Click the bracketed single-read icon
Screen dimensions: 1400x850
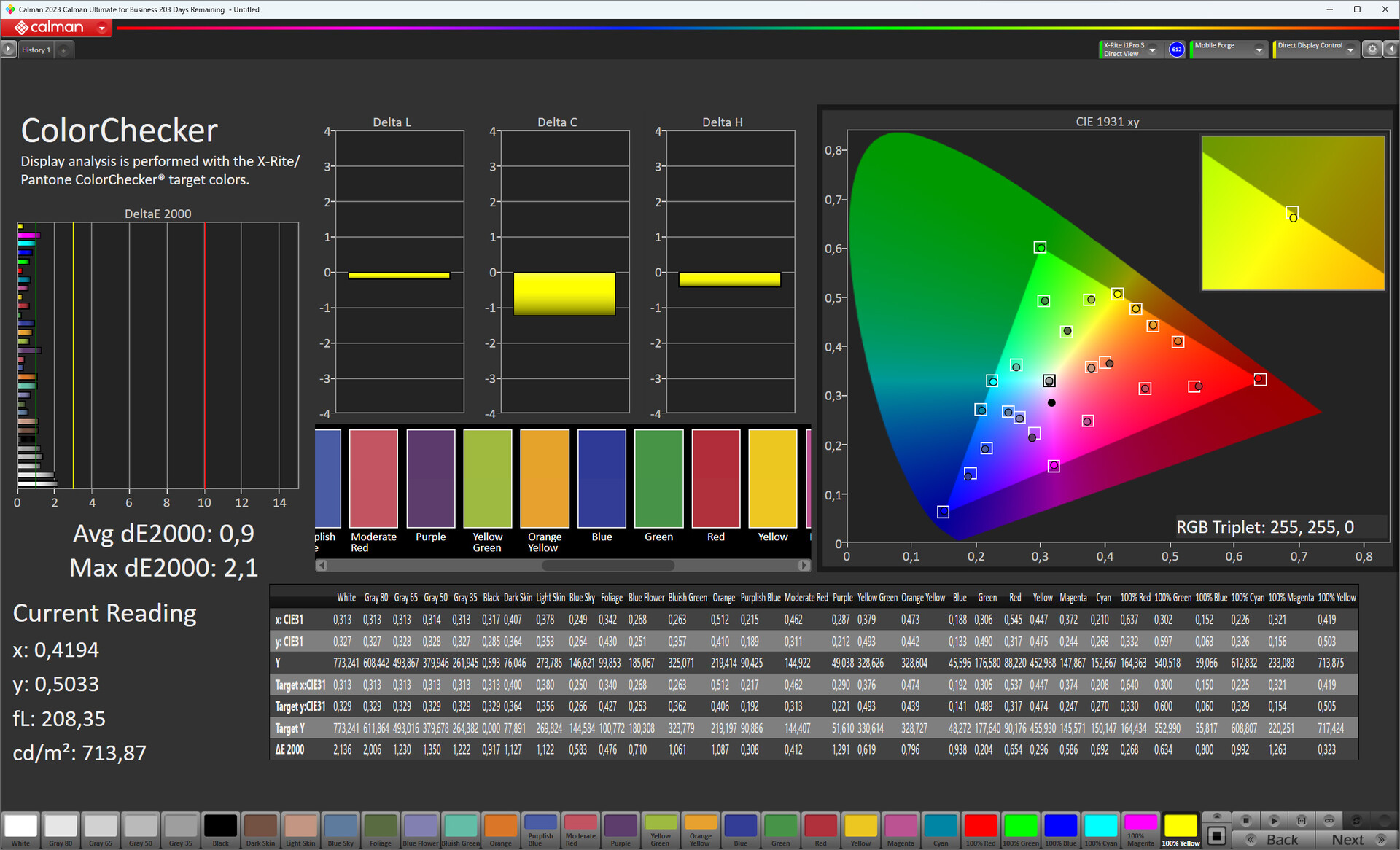[x=1302, y=820]
